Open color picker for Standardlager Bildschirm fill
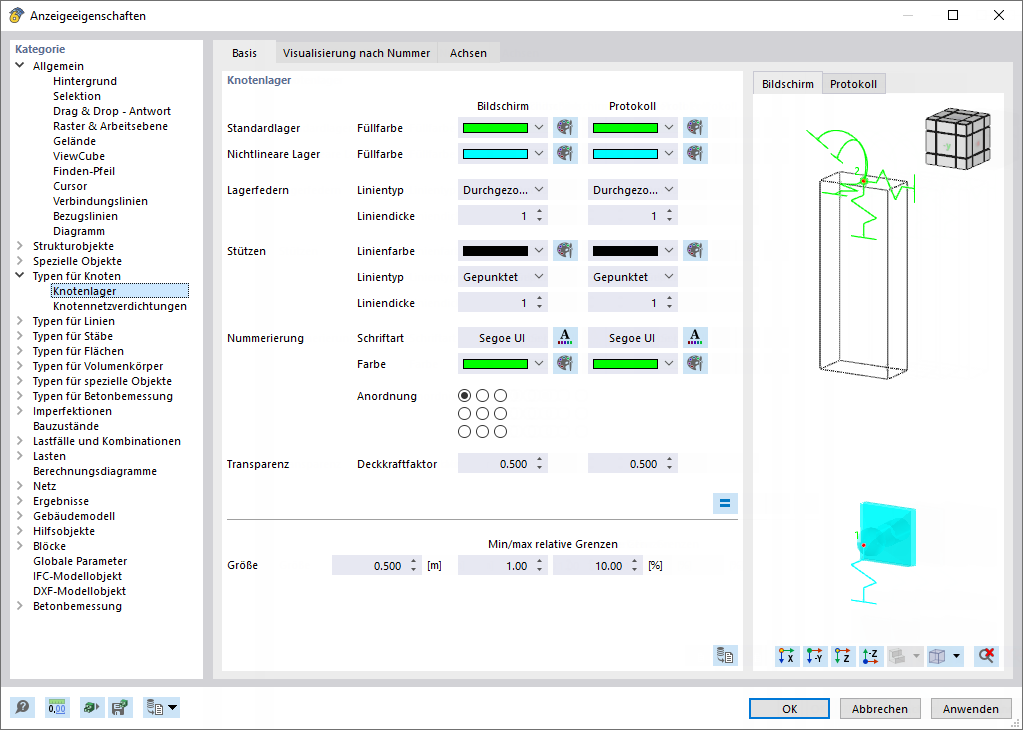 (x=565, y=127)
